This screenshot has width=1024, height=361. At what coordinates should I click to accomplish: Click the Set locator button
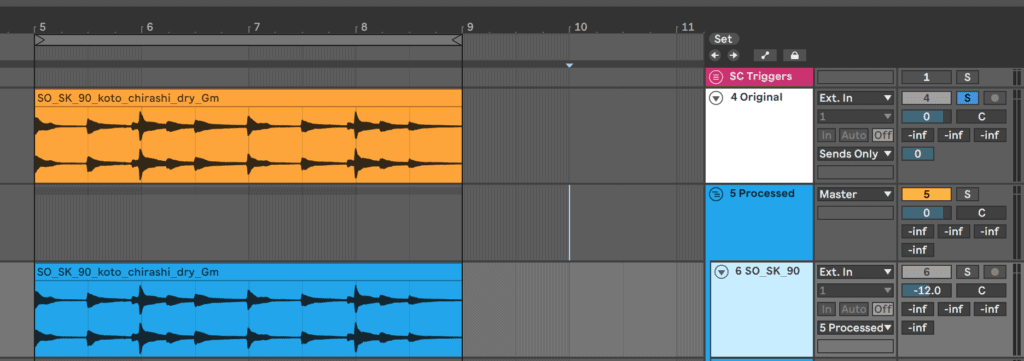(x=723, y=39)
